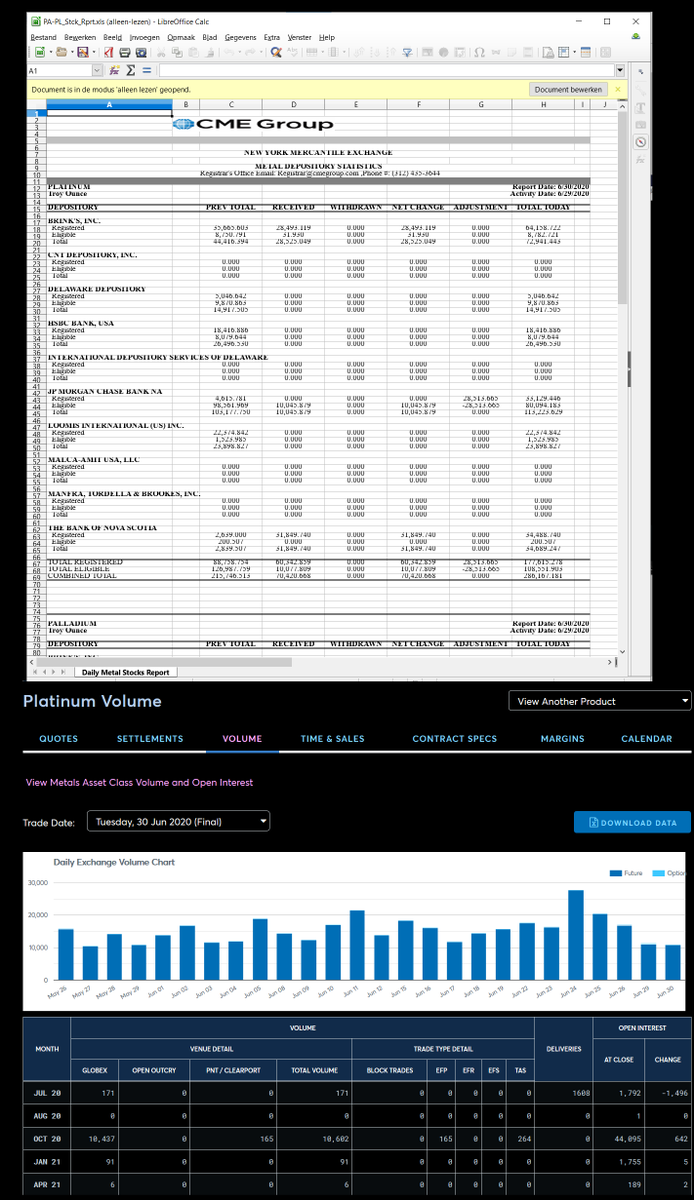Viewport: 694px width, 1200px height.
Task: Click the update notification icon near menu bar
Action: [x=637, y=37]
